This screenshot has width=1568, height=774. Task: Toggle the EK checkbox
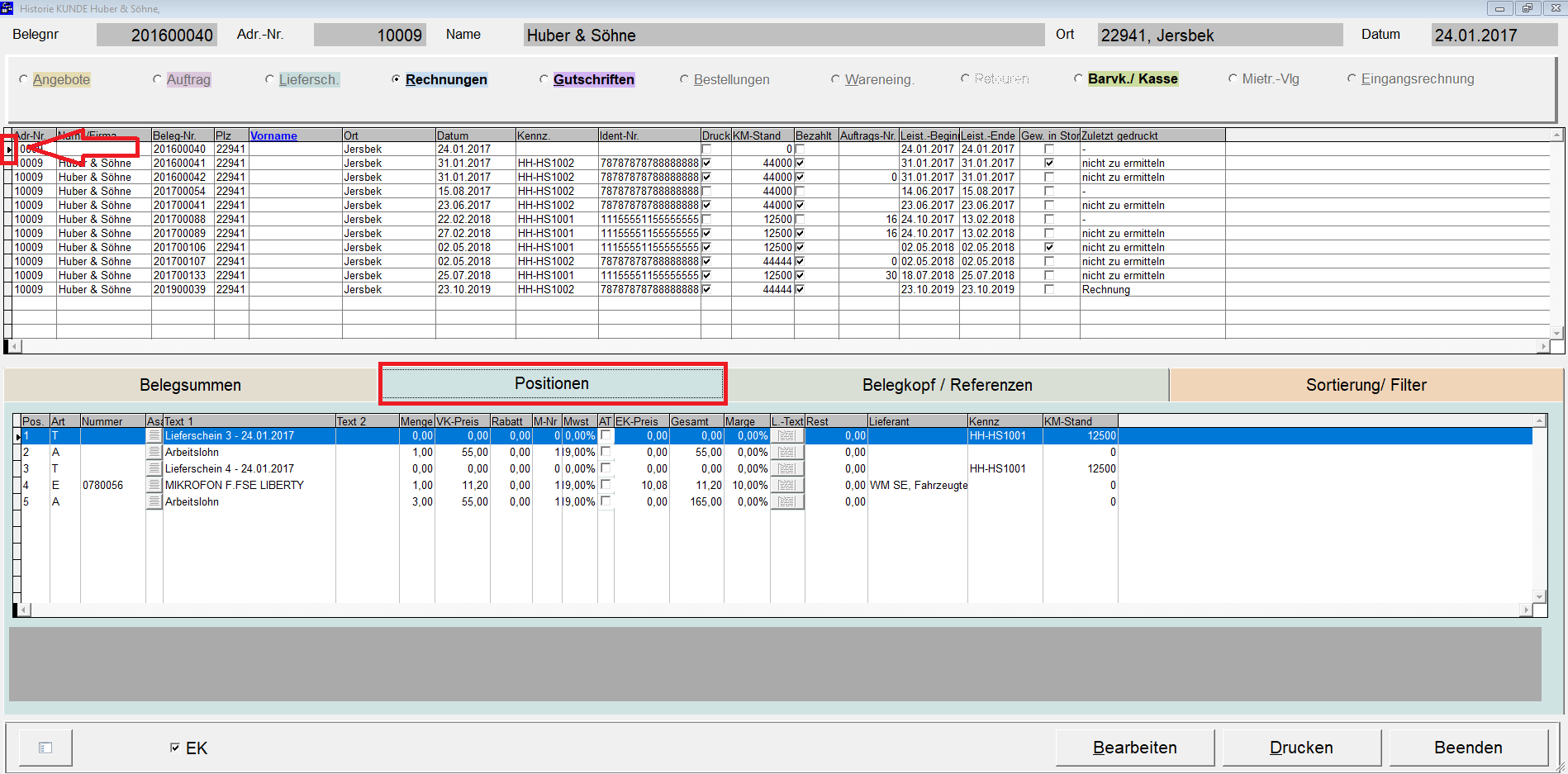point(174,748)
